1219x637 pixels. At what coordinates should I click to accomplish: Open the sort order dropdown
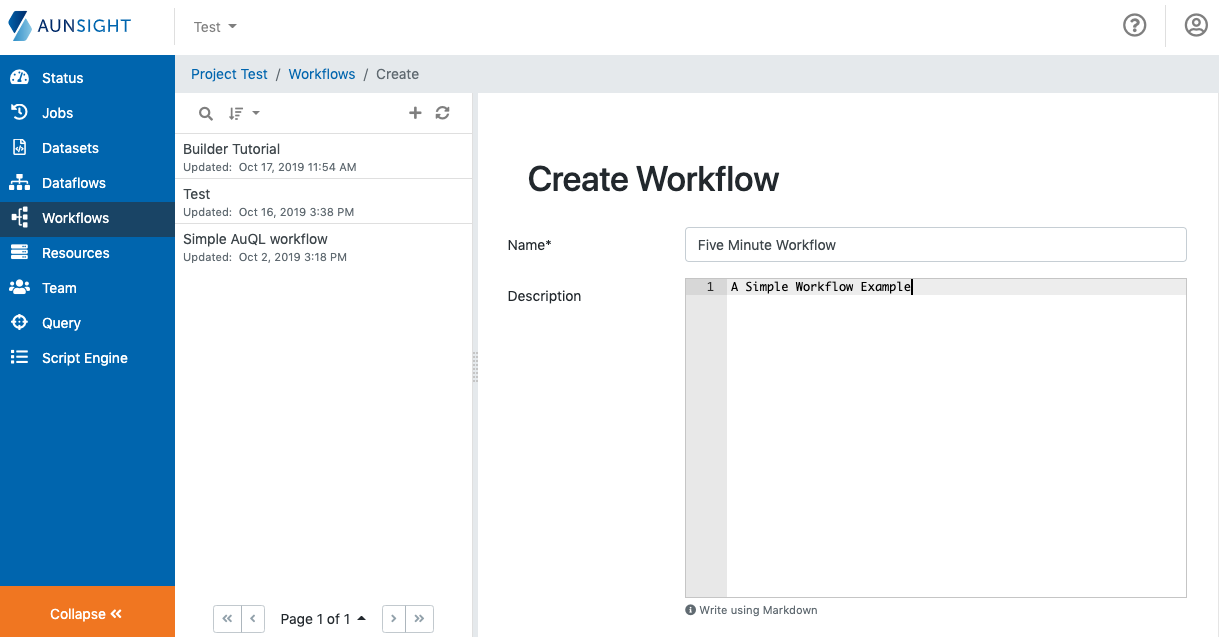pos(243,113)
